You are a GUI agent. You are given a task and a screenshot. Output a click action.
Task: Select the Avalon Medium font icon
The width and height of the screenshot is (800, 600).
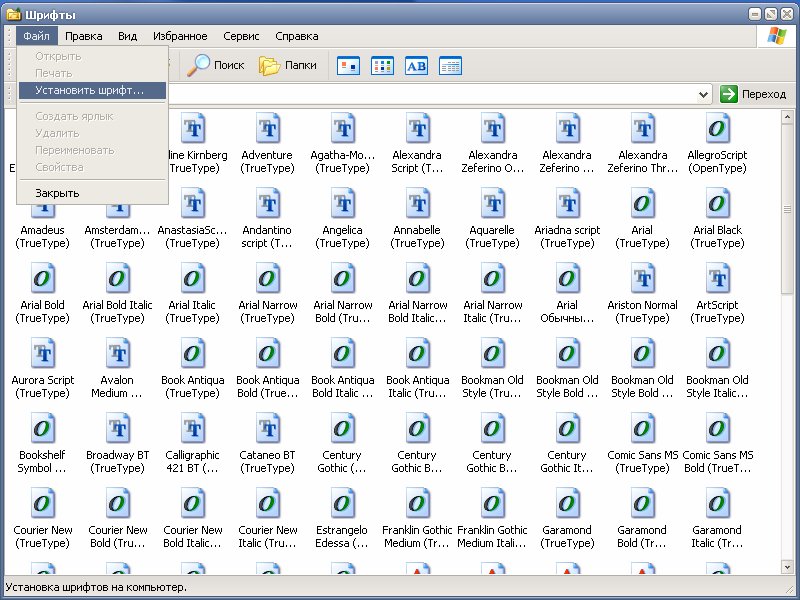pos(117,353)
